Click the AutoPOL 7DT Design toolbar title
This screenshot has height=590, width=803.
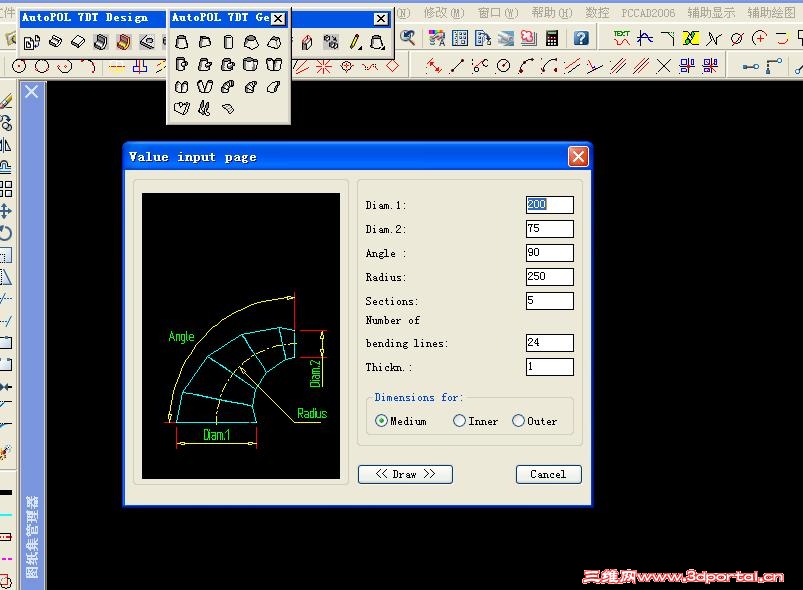(84, 17)
